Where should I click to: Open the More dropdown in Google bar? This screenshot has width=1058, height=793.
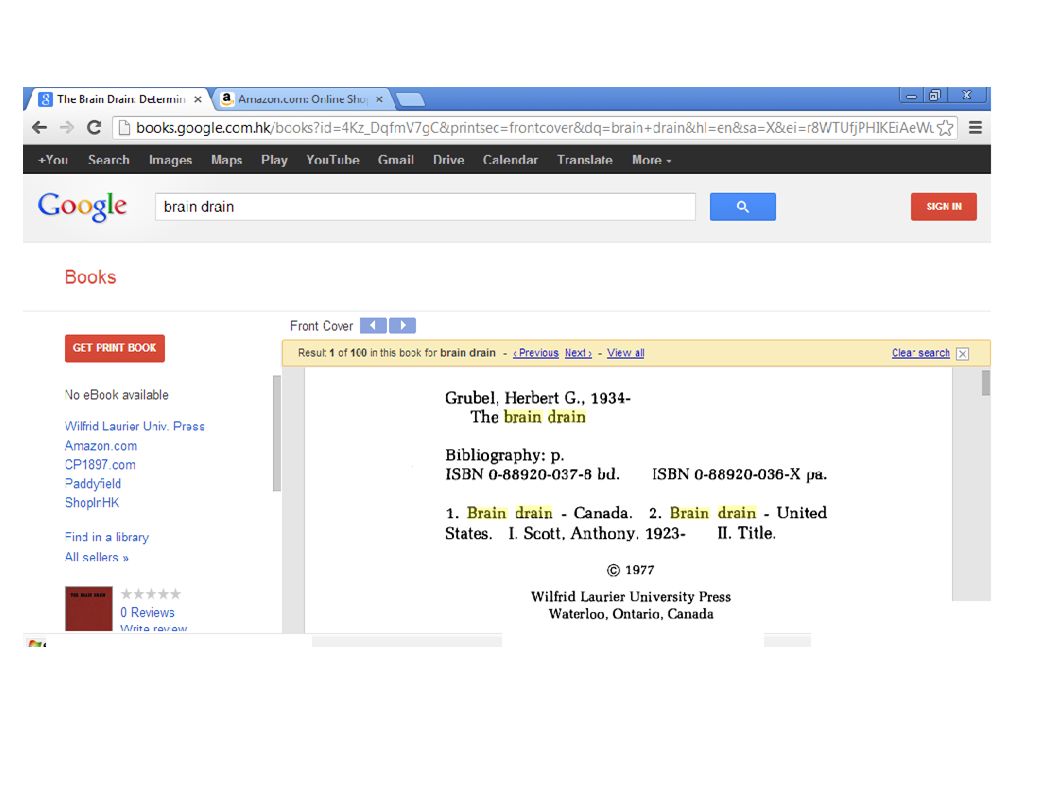point(651,160)
